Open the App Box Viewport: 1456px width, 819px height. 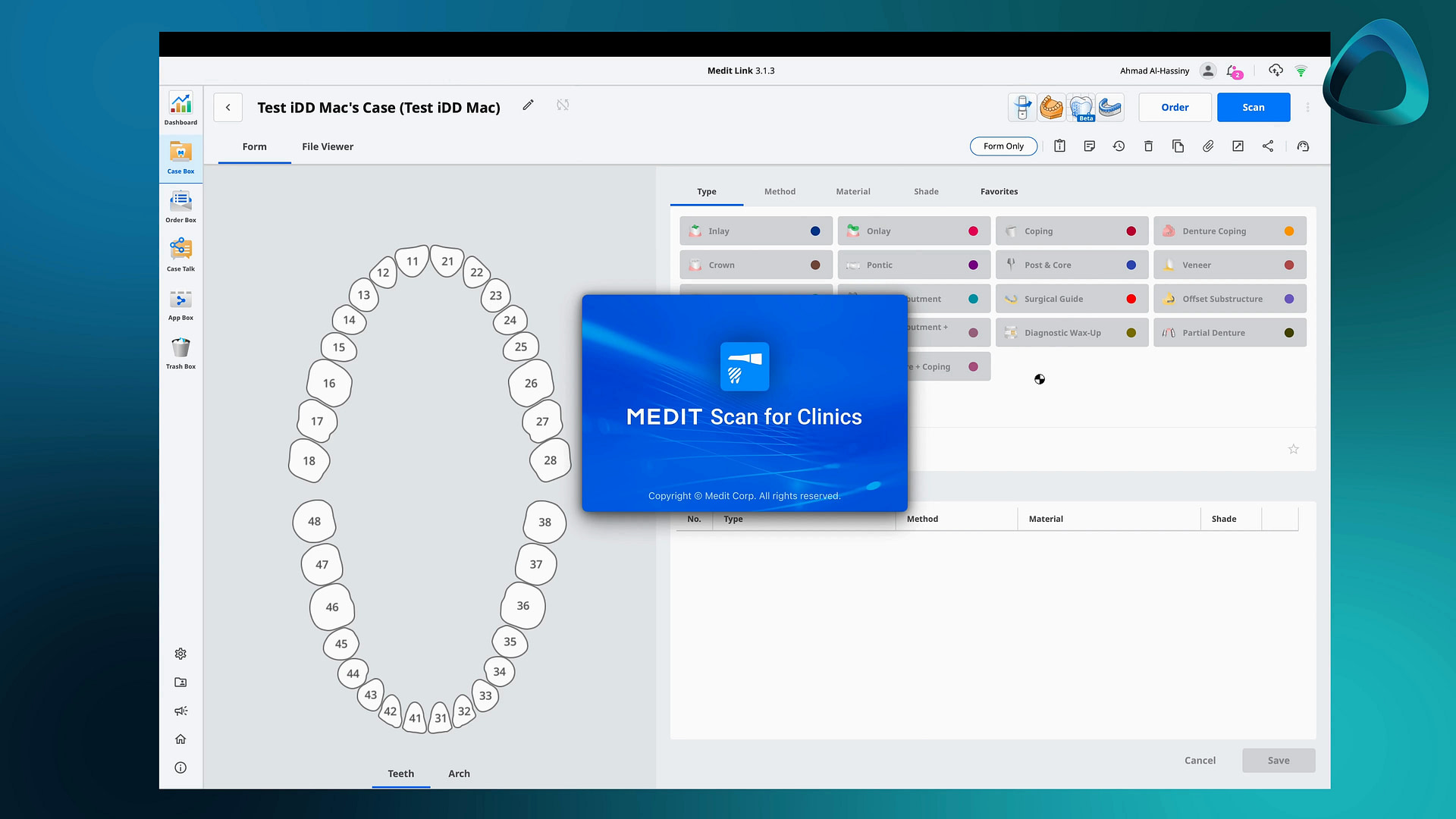(x=180, y=304)
